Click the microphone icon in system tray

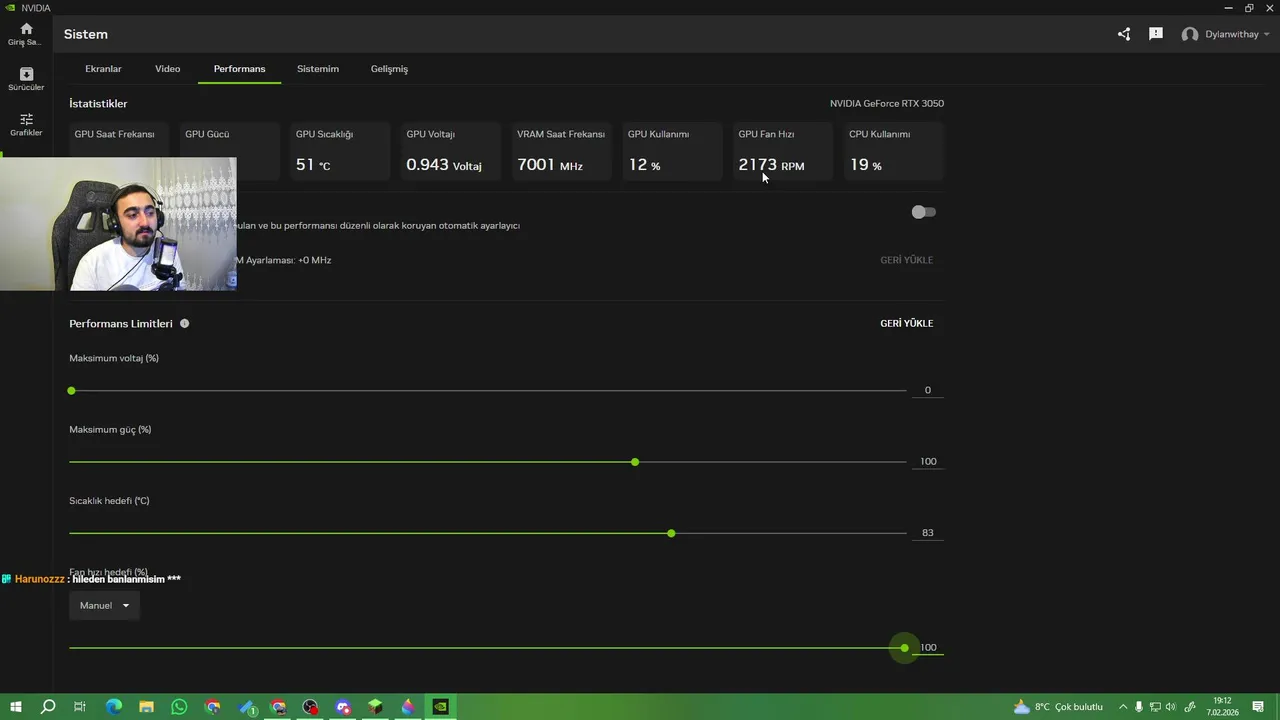[x=1138, y=707]
